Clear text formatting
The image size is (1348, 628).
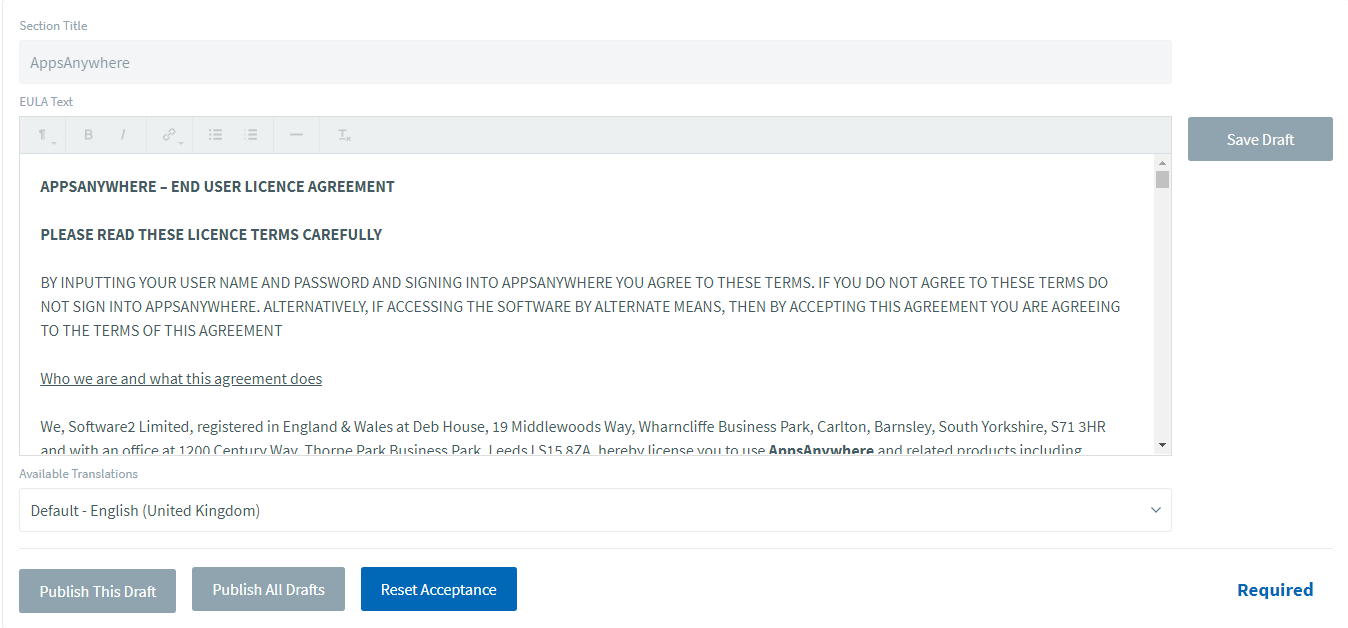pos(343,135)
